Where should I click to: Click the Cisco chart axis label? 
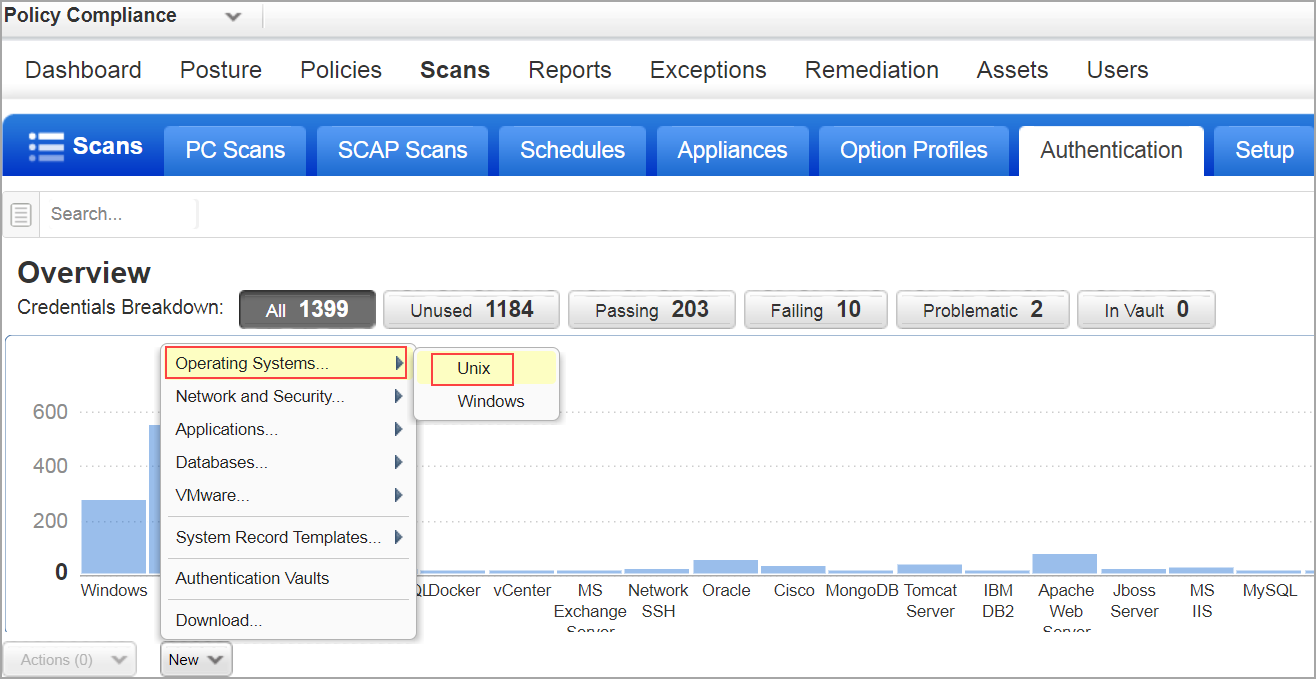pyautogui.click(x=794, y=590)
